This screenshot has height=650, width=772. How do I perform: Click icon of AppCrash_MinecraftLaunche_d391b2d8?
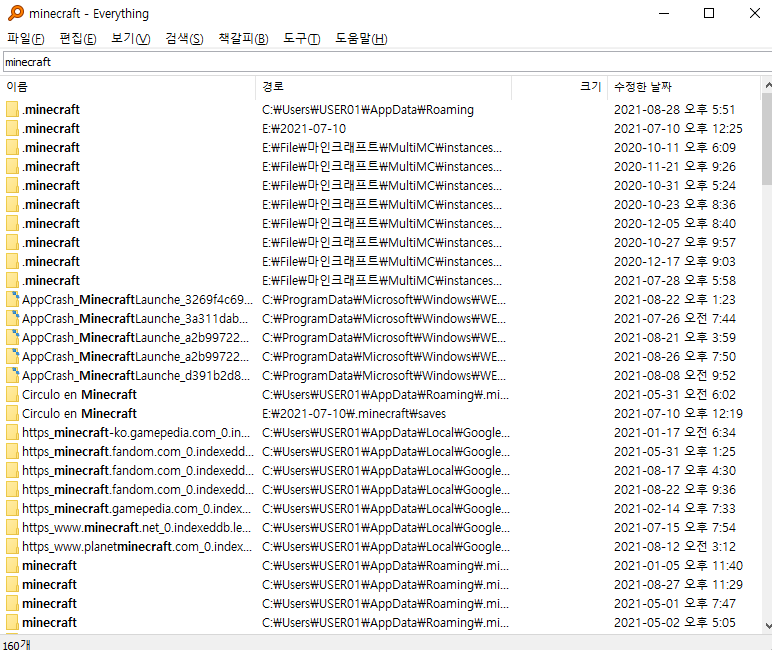click(12, 375)
